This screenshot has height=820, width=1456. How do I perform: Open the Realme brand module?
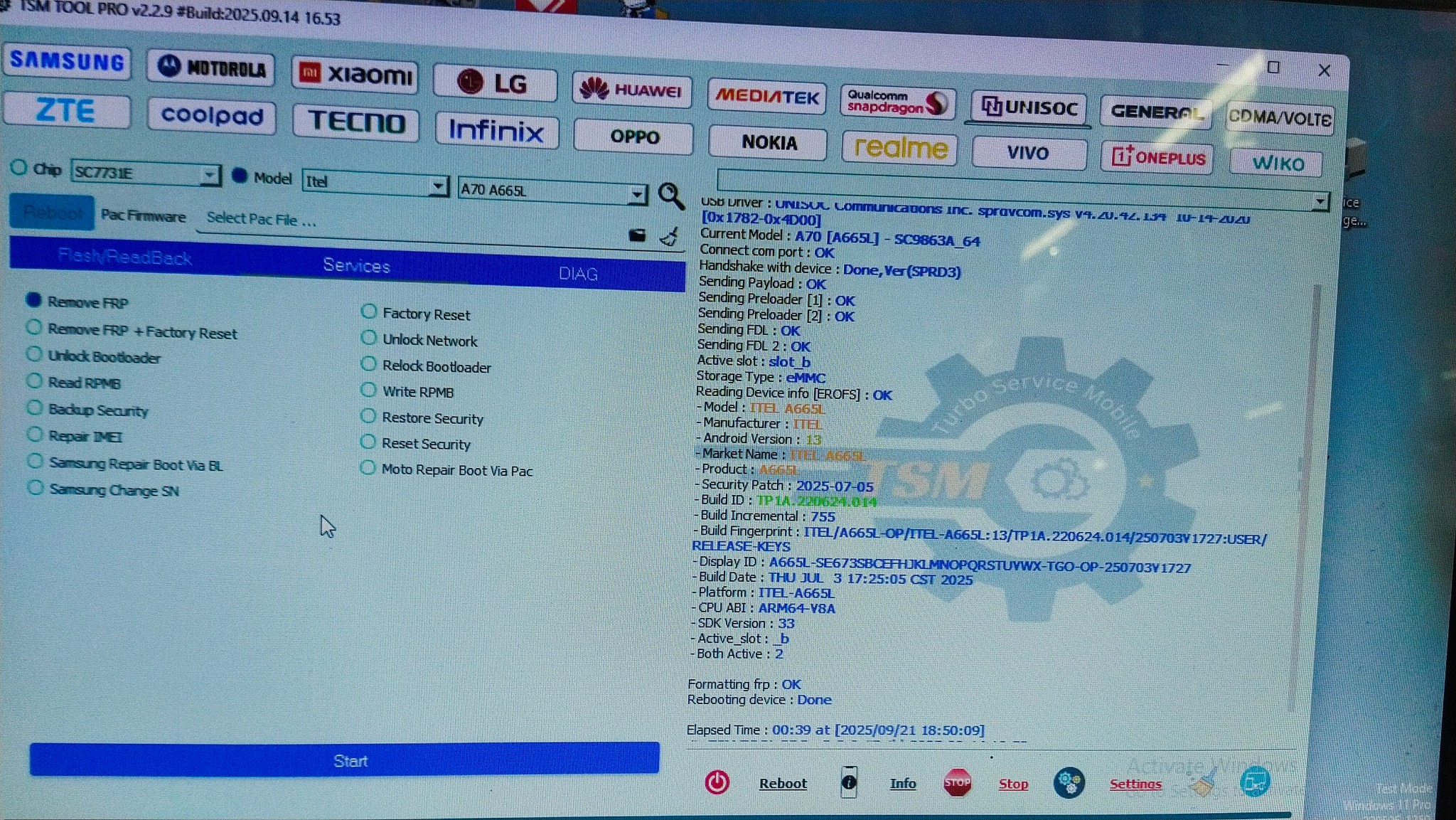click(900, 148)
